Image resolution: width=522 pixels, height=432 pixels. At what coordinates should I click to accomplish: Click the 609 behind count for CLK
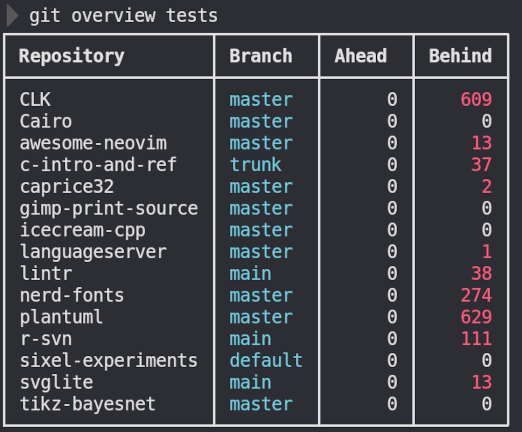coord(476,100)
